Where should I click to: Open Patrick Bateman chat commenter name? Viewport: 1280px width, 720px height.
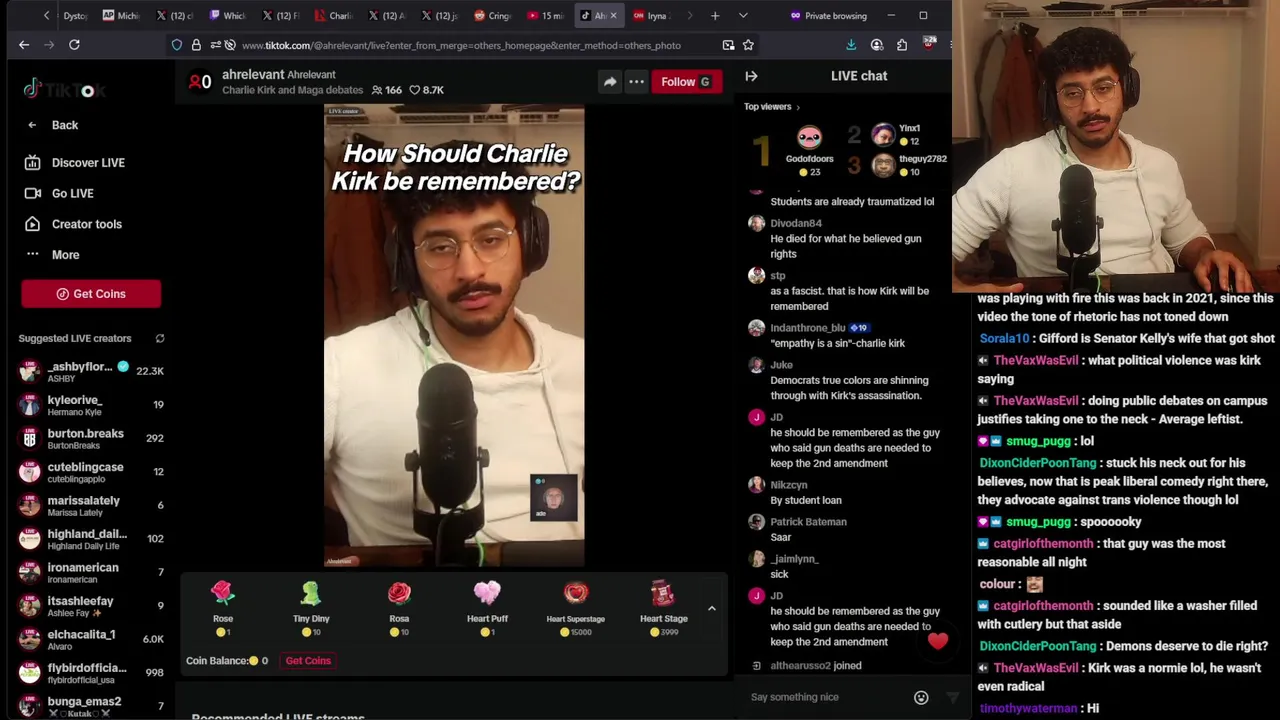pyautogui.click(x=808, y=522)
